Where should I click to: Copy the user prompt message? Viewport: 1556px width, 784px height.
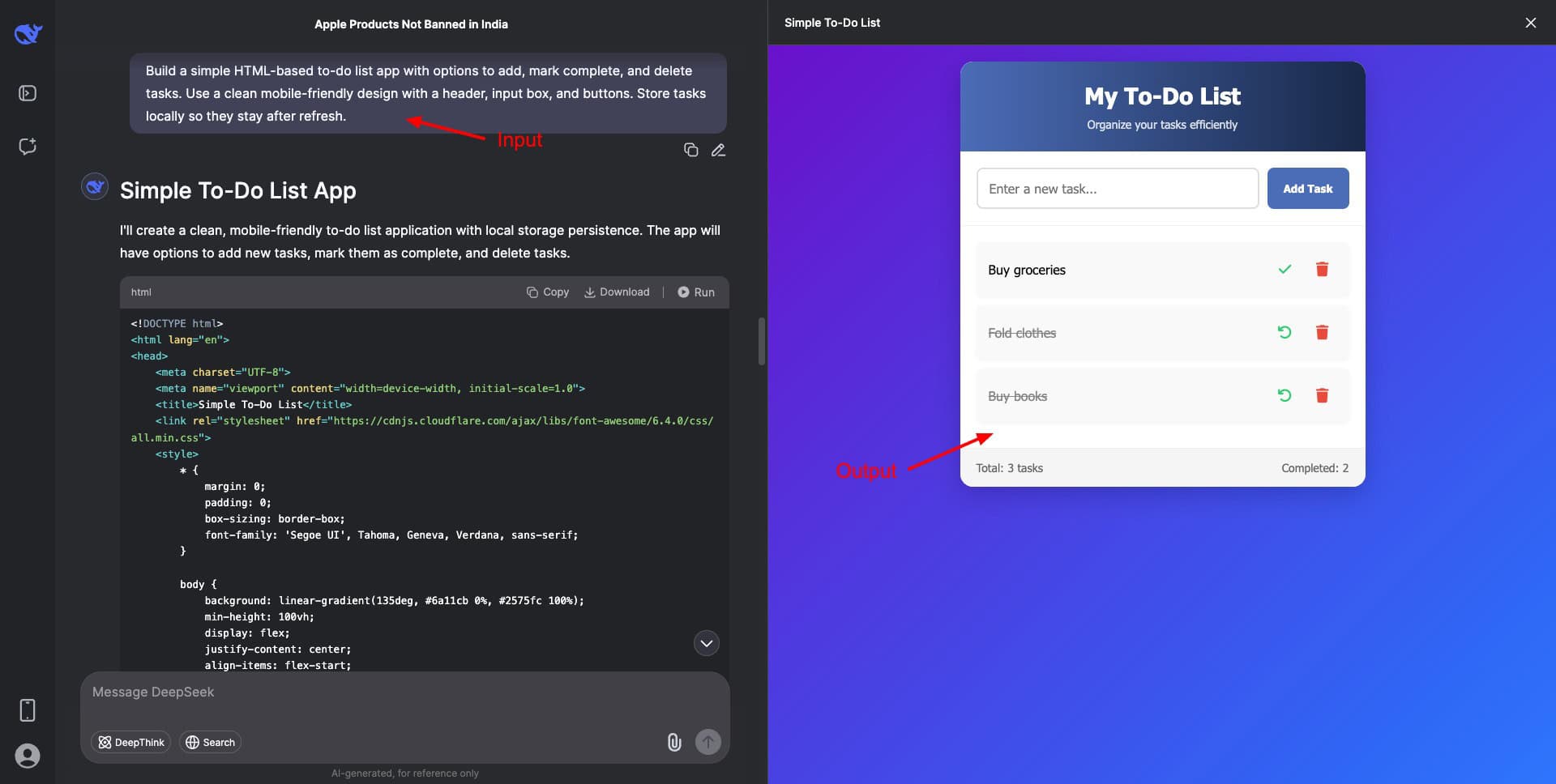690,150
